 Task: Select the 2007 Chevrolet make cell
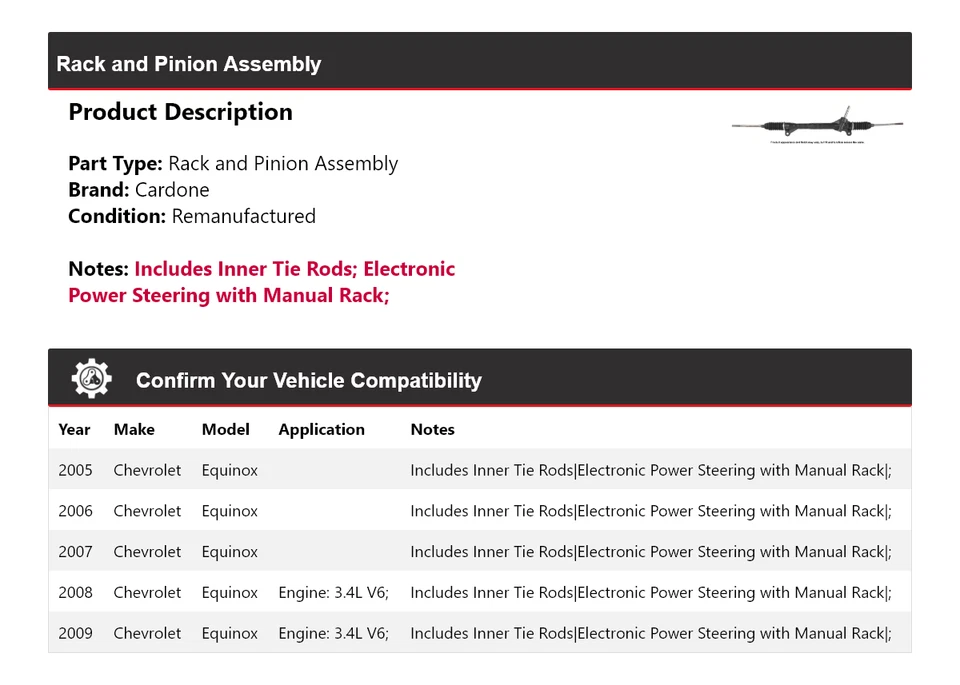tap(147, 552)
